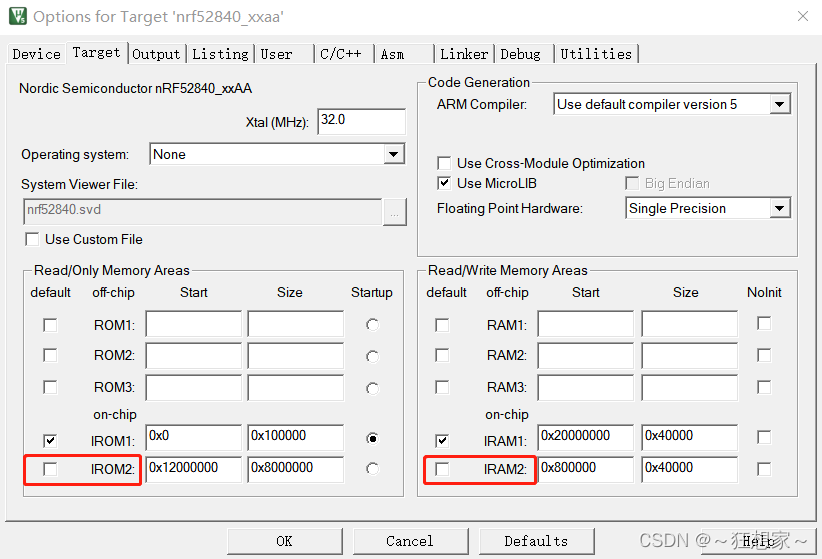Image resolution: width=822 pixels, height=559 pixels.
Task: Edit IROM2 Start address 0x12000000
Action: 193,469
